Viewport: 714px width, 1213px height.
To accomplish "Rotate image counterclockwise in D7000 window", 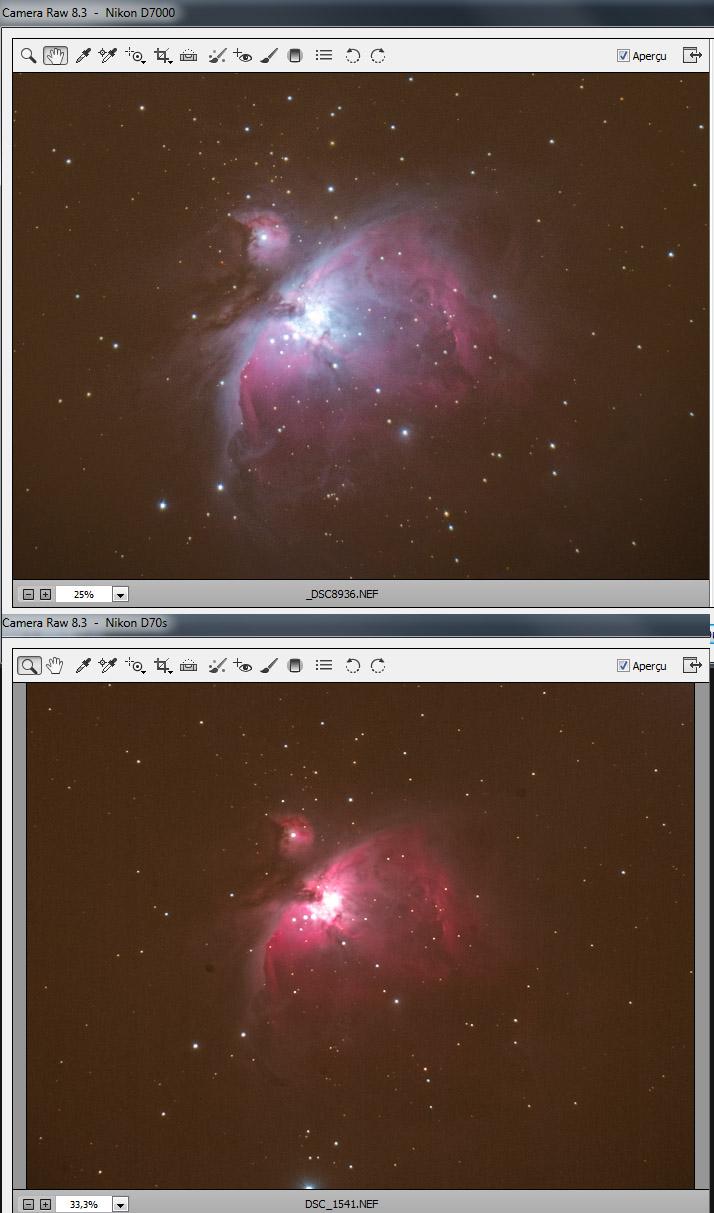I will [352, 56].
